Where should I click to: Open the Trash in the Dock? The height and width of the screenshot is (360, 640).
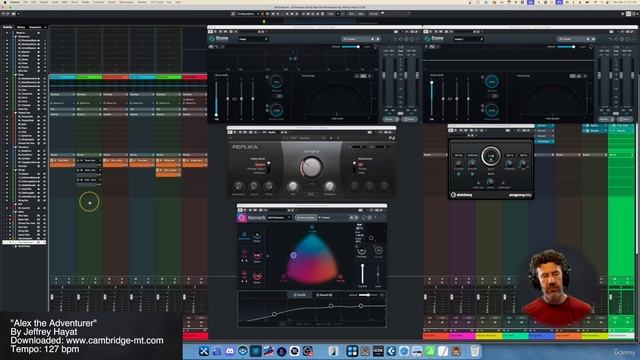point(474,351)
